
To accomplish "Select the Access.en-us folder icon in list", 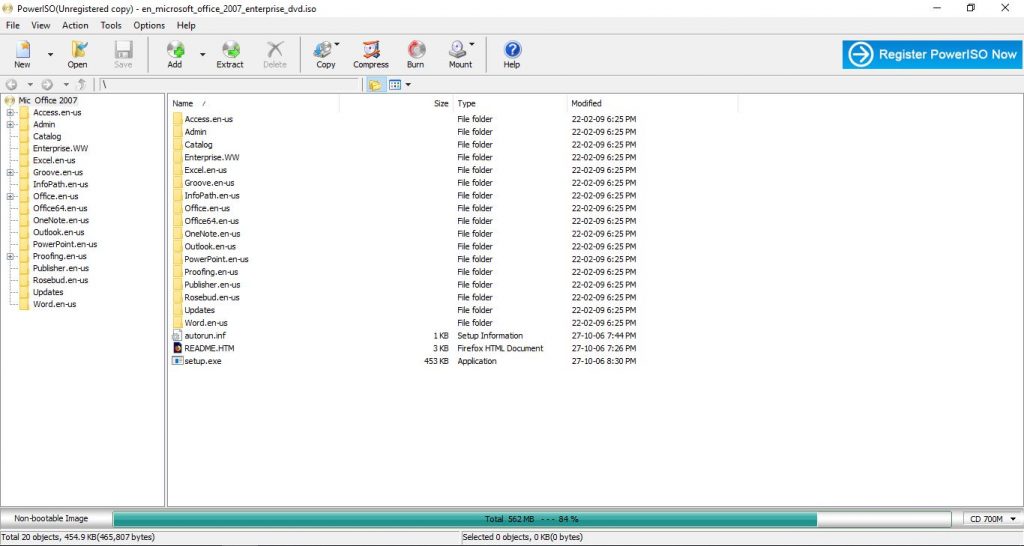I will click(x=178, y=119).
